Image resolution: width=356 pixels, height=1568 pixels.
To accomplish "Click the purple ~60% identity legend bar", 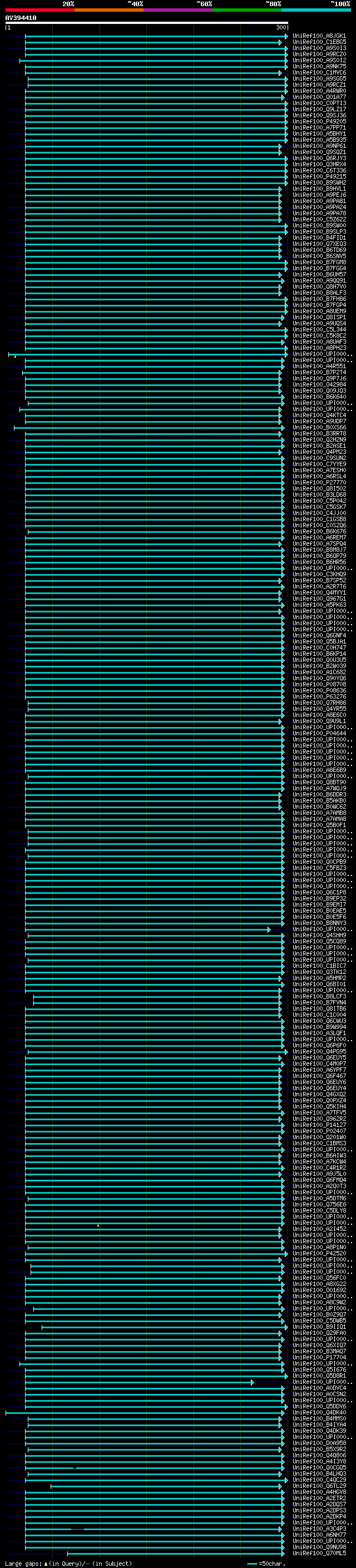I will tap(179, 10).
